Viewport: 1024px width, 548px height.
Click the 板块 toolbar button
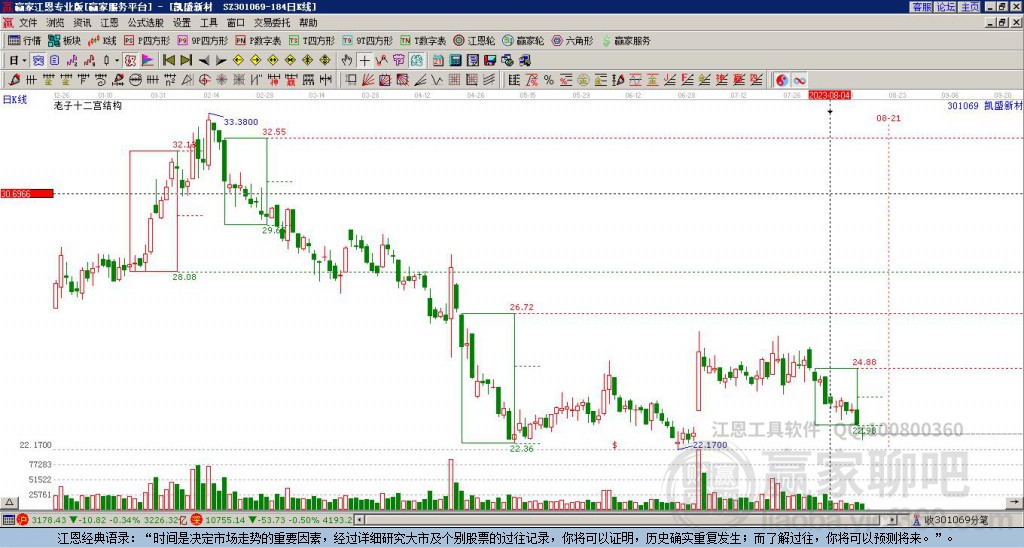click(x=64, y=40)
